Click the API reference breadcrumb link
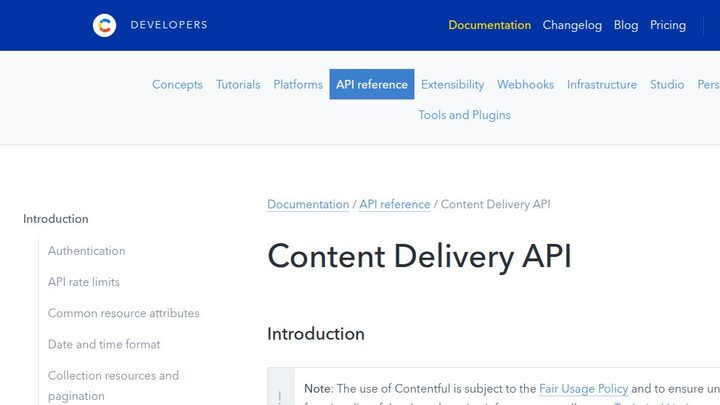This screenshot has height=405, width=720. pos(394,204)
